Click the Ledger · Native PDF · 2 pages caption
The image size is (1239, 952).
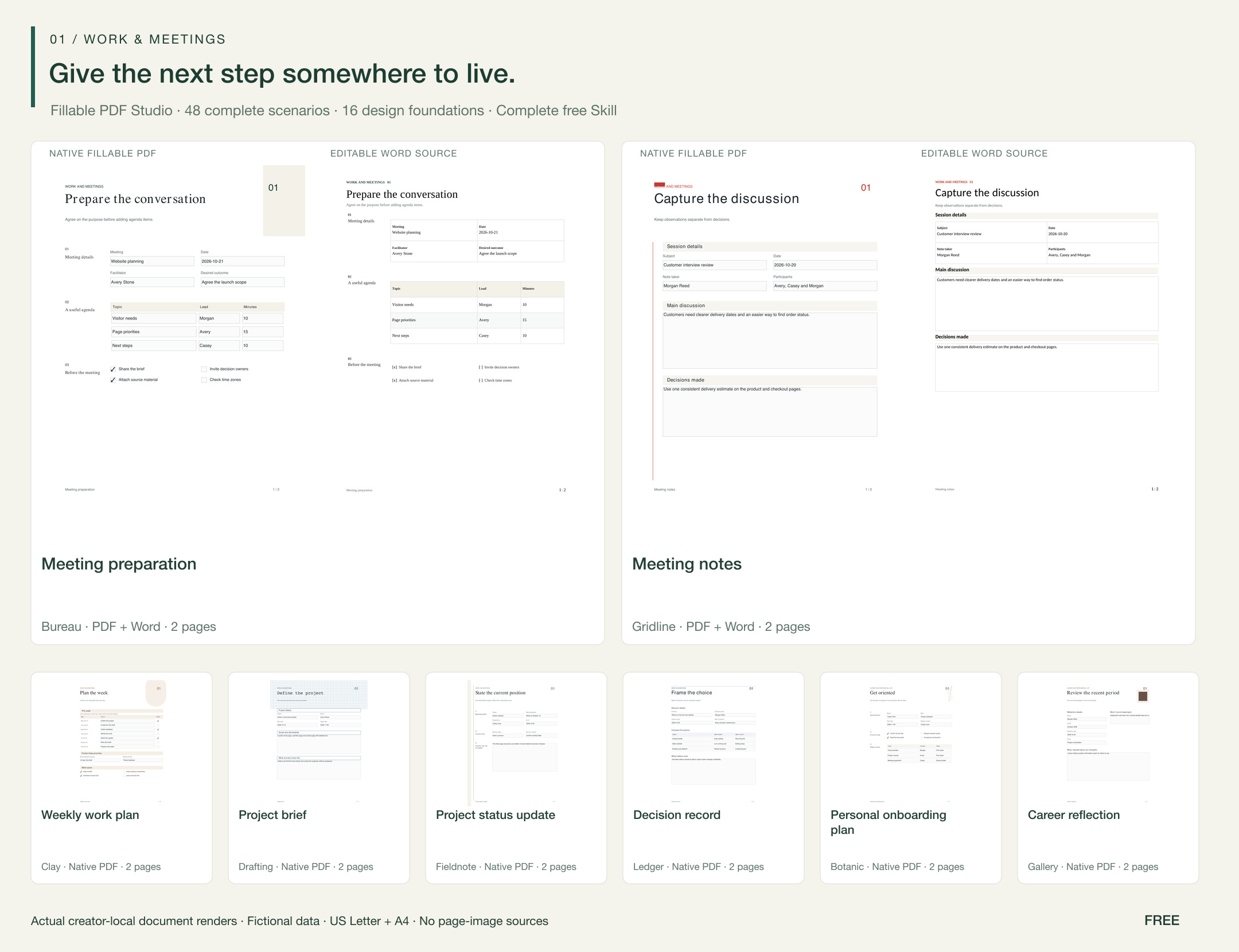(699, 867)
